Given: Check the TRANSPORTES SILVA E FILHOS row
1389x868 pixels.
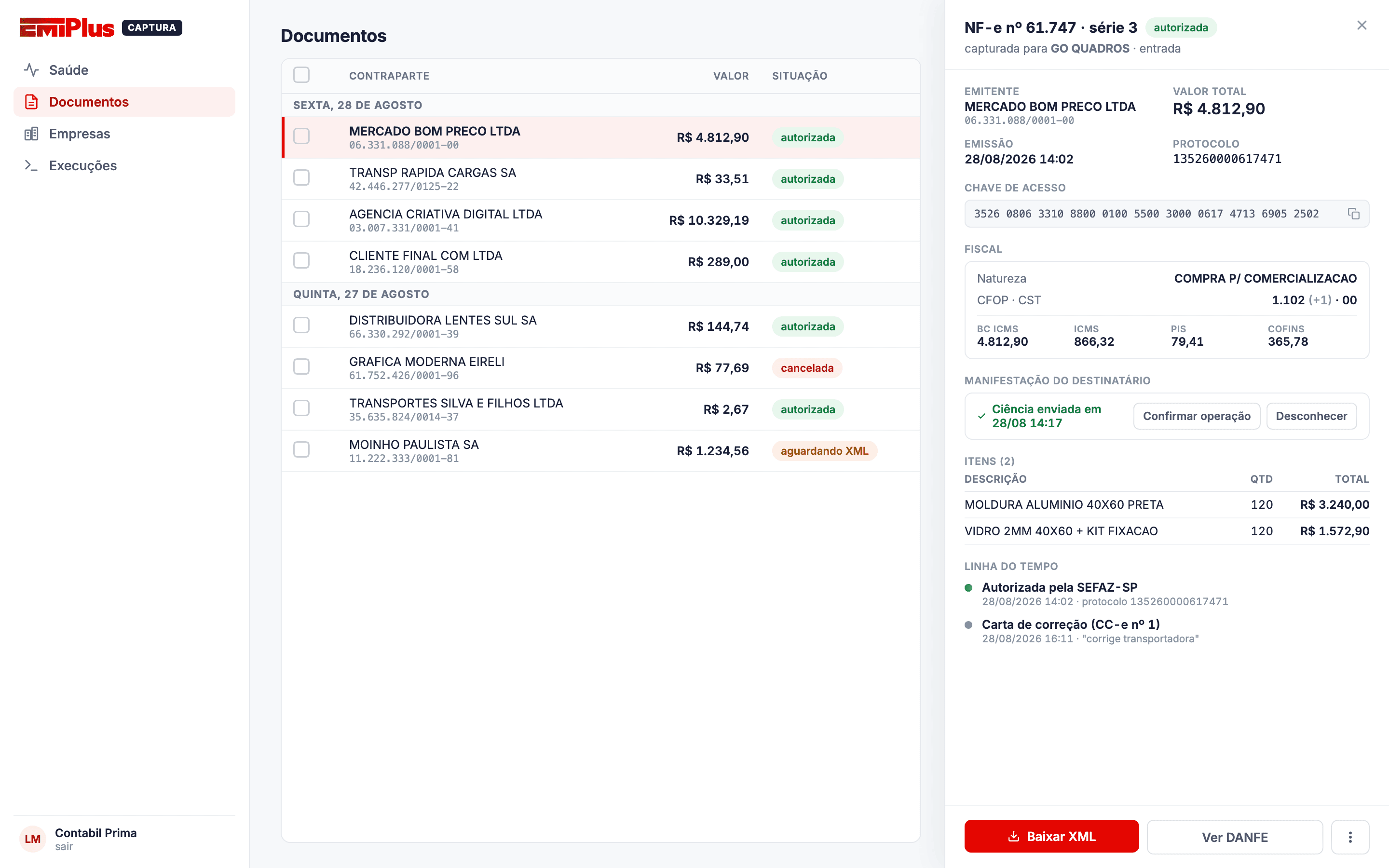Looking at the screenshot, I should point(301,408).
